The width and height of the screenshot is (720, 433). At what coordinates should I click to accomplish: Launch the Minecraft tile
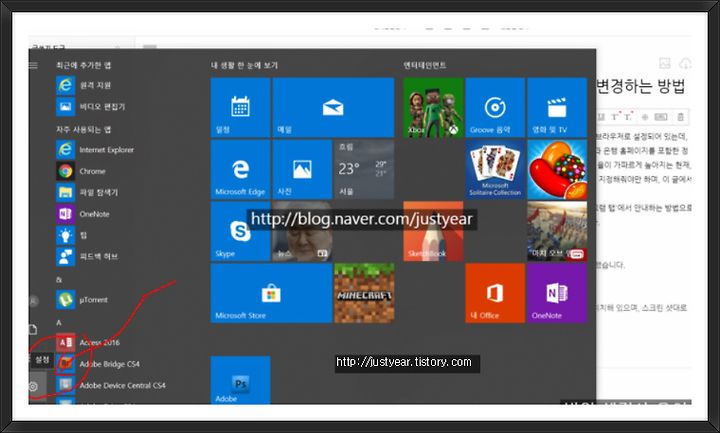364,293
